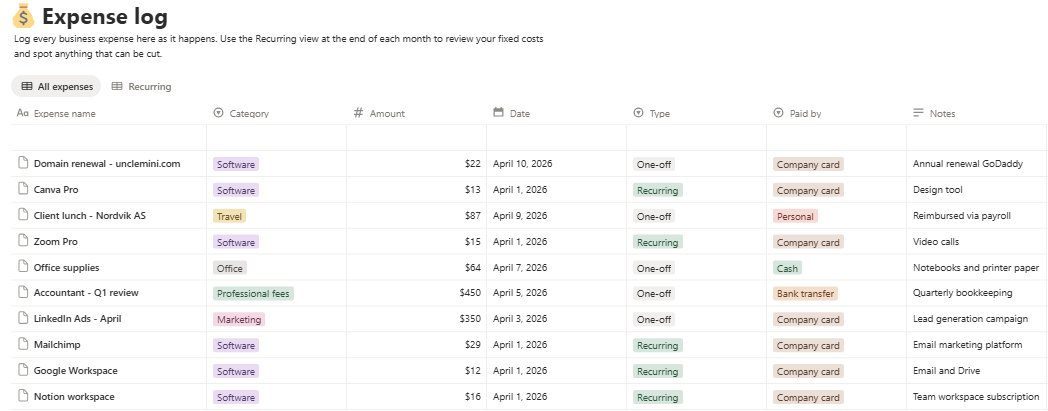
Task: Click the table icon on Recurring tab
Action: click(x=117, y=86)
